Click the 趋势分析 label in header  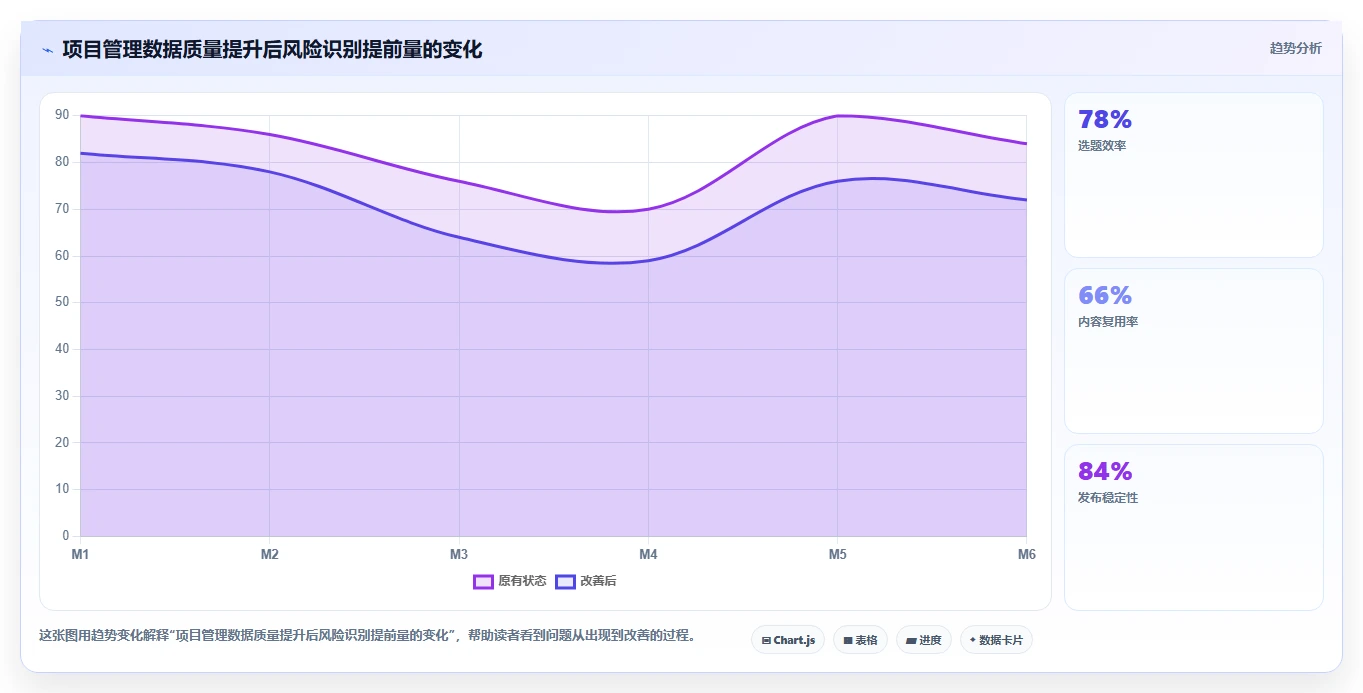click(1295, 48)
